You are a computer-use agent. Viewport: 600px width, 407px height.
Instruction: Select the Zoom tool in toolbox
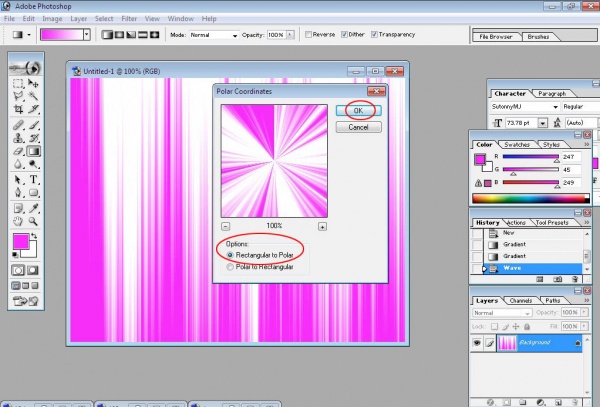(x=34, y=221)
